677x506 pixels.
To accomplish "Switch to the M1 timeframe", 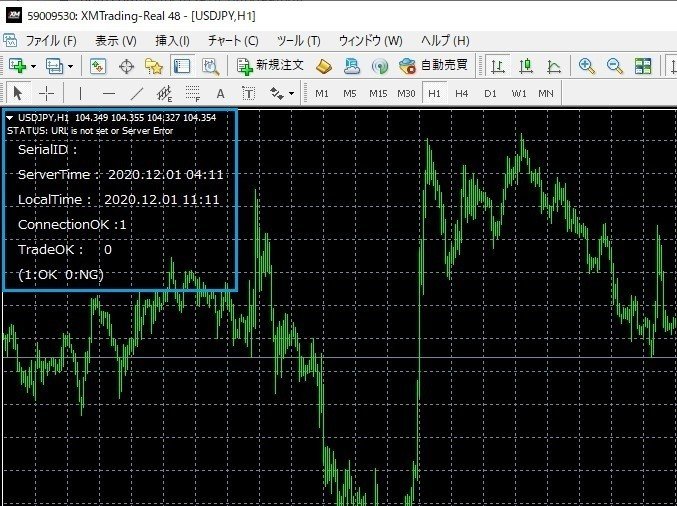I will click(x=322, y=93).
